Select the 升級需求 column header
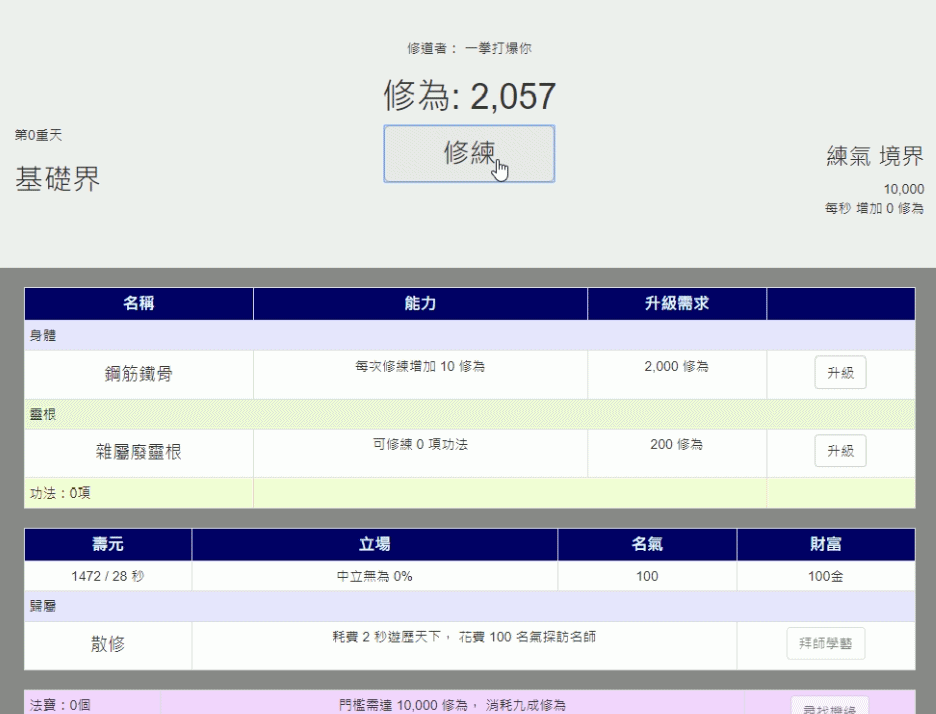The width and height of the screenshot is (936, 714). (677, 304)
